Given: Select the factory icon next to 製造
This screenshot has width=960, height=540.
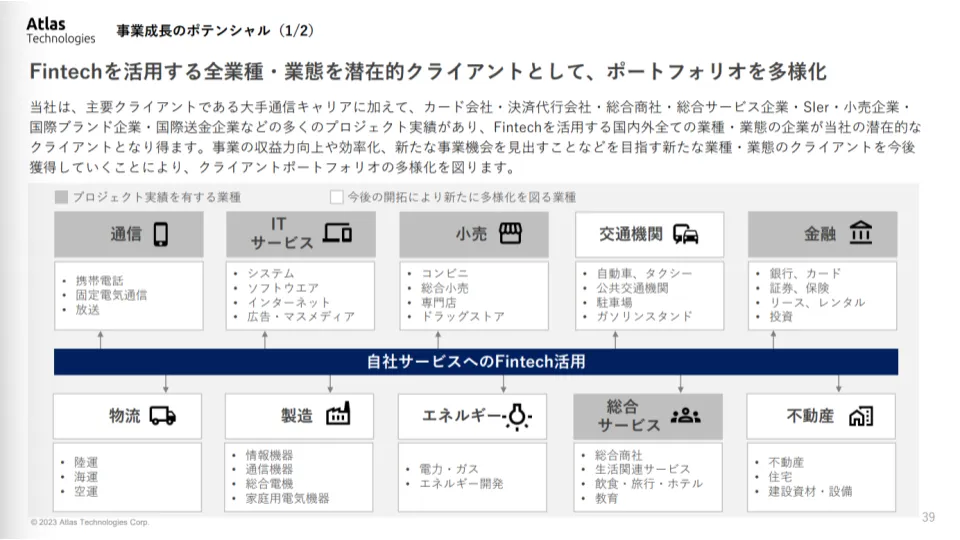Looking at the screenshot, I should coord(338,415).
